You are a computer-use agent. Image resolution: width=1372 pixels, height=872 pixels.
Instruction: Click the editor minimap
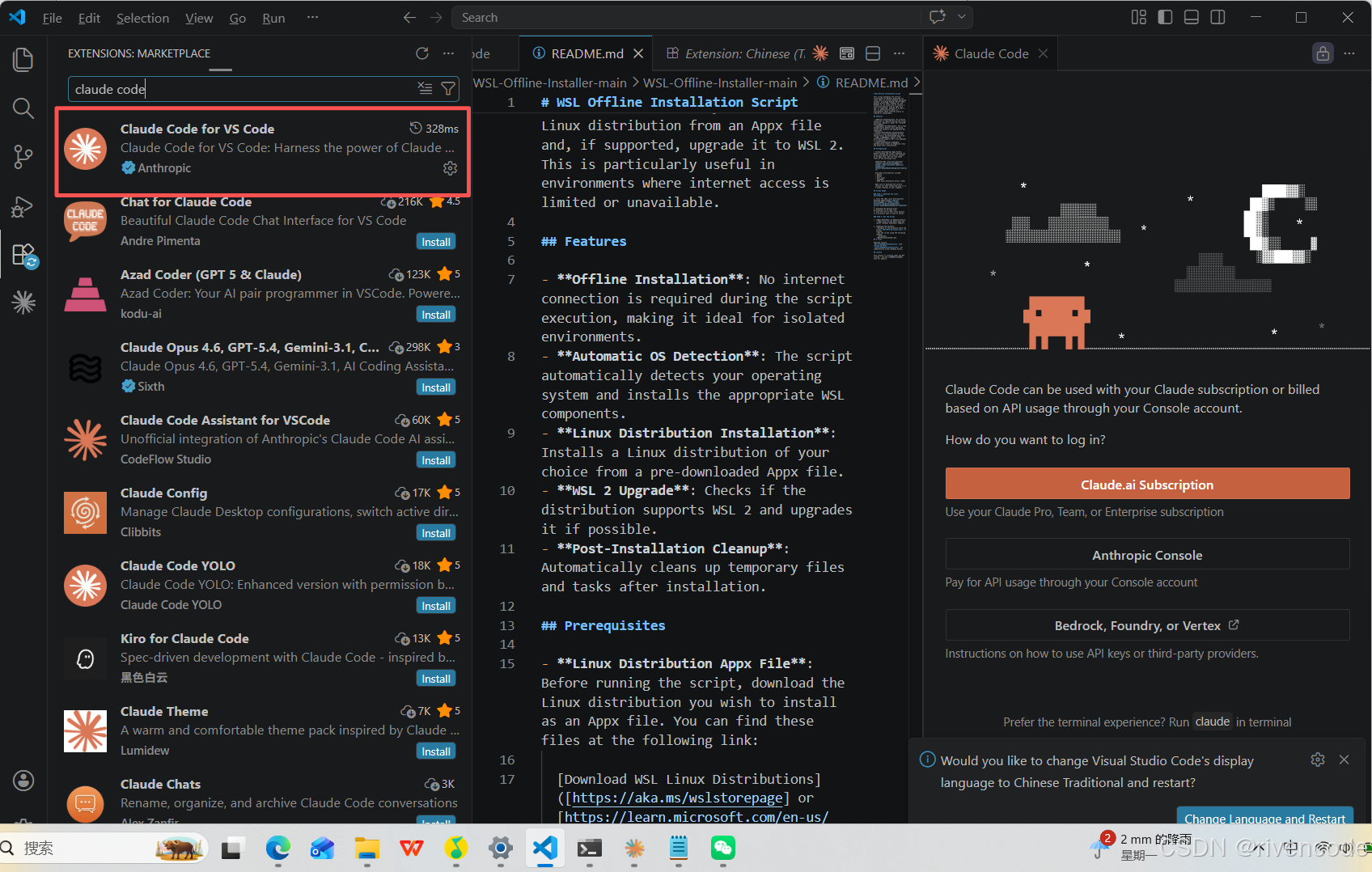890,176
